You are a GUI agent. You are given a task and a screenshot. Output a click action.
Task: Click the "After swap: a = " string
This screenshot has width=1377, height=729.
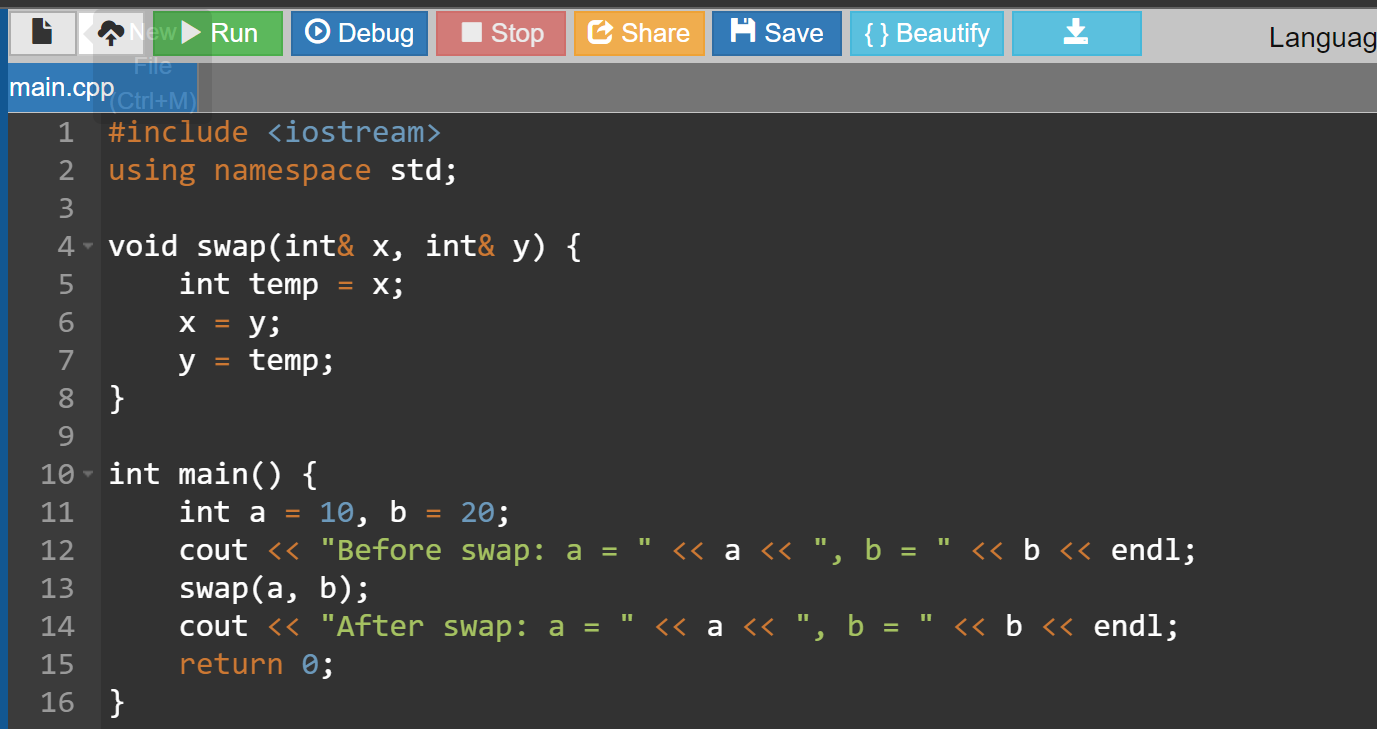tap(477, 626)
